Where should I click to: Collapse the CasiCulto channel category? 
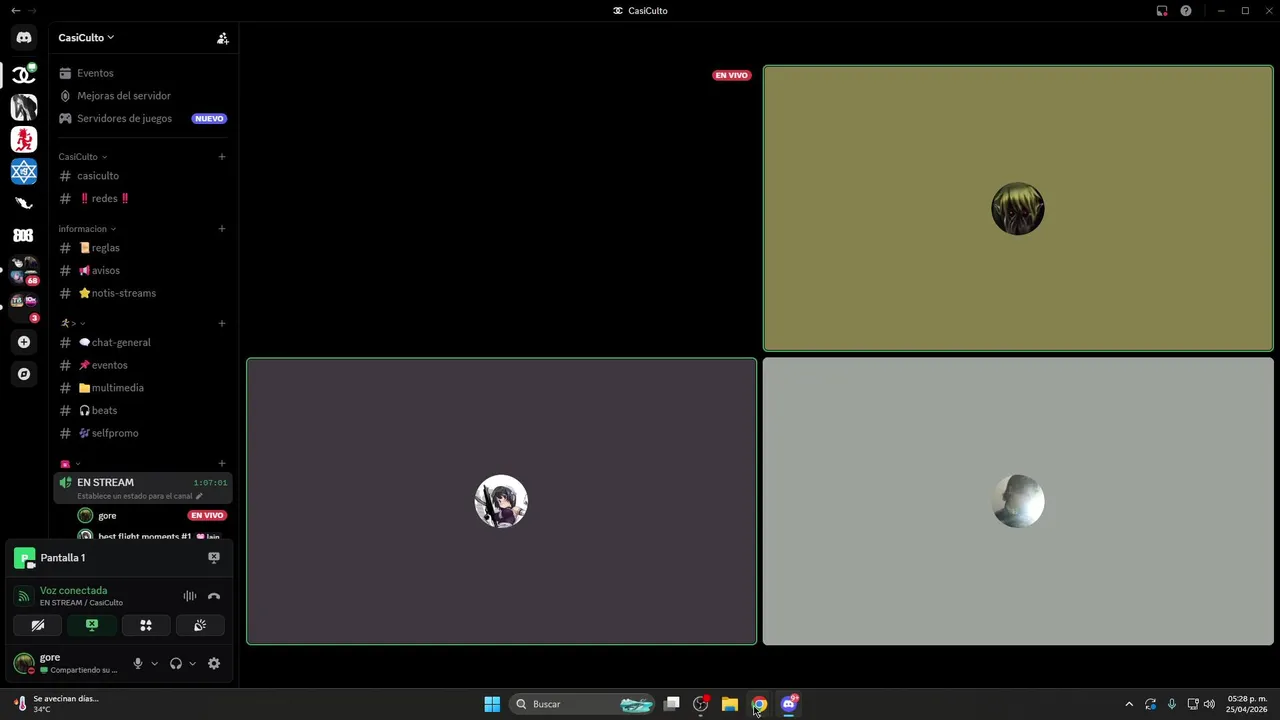tap(83, 157)
